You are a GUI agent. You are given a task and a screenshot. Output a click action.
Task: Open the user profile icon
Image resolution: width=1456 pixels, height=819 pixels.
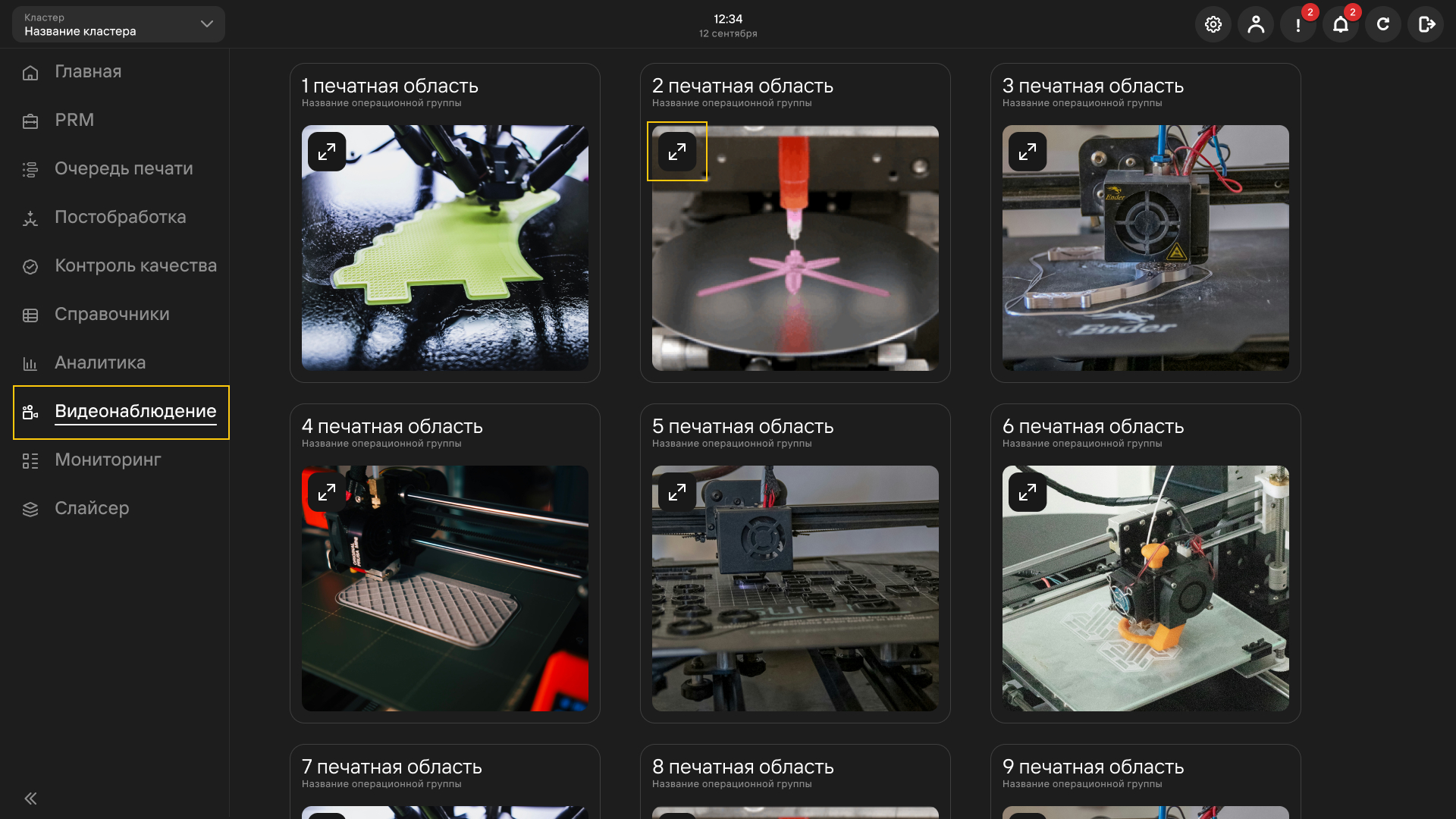(1256, 24)
